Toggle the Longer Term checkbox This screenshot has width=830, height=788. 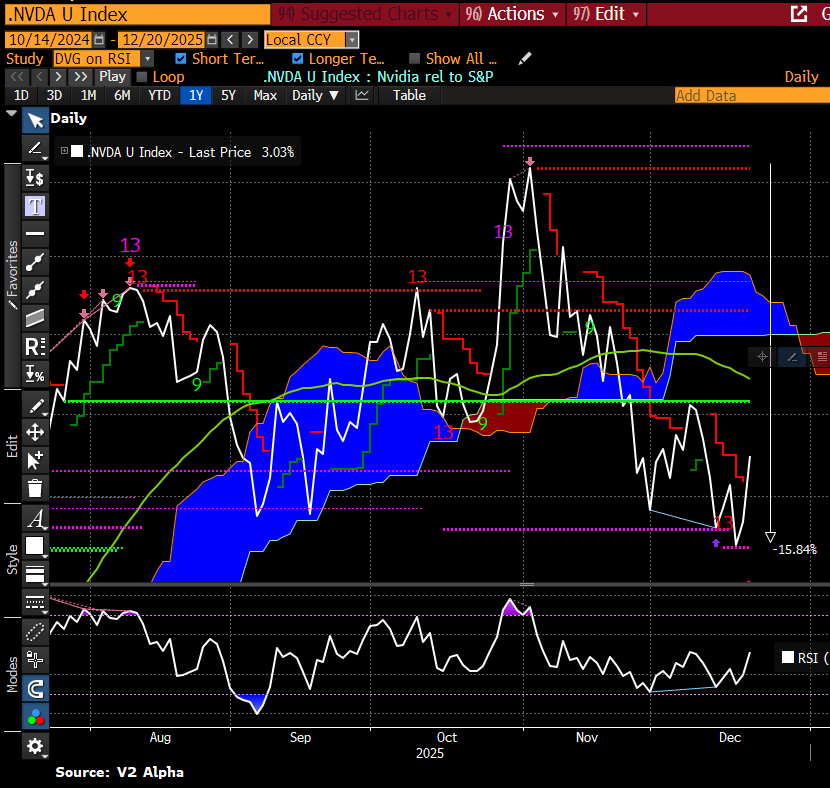tap(297, 59)
